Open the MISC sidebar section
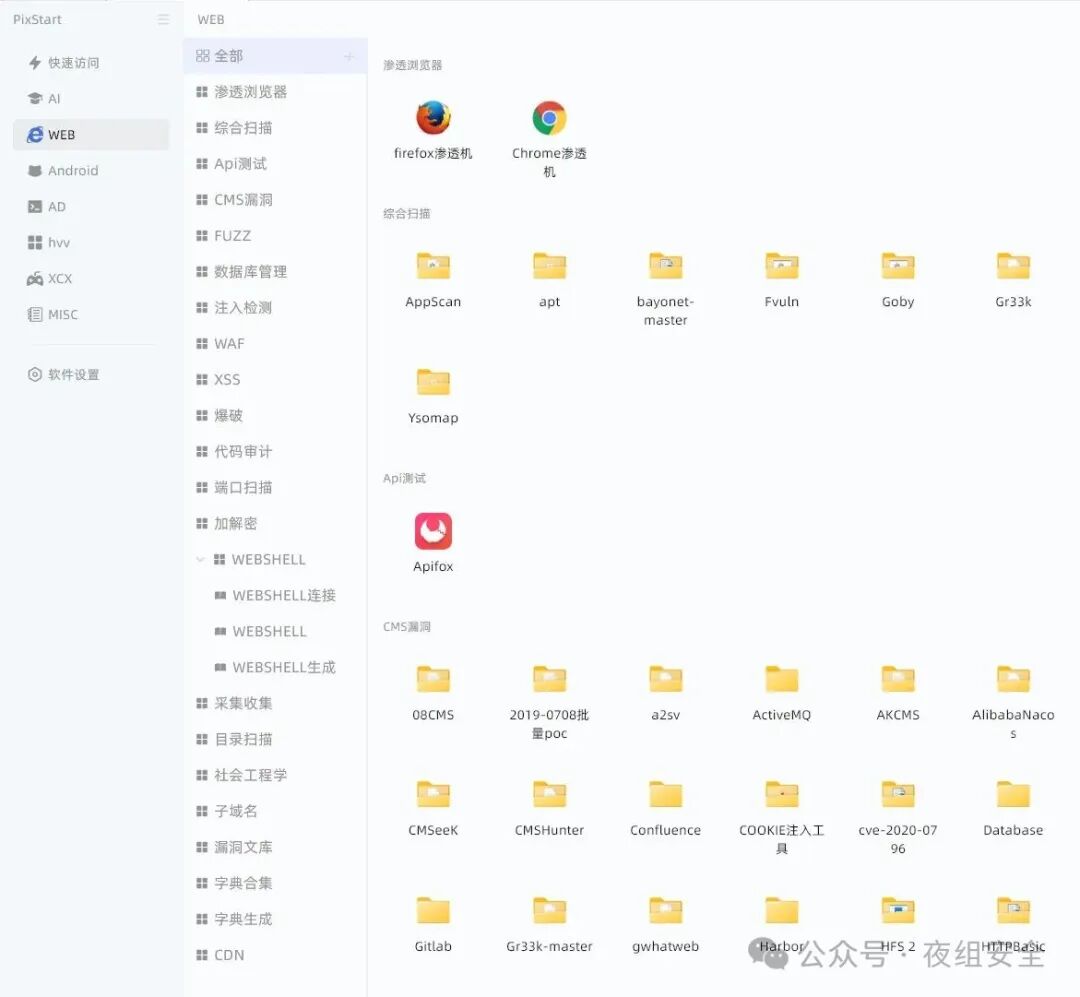 [x=91, y=314]
